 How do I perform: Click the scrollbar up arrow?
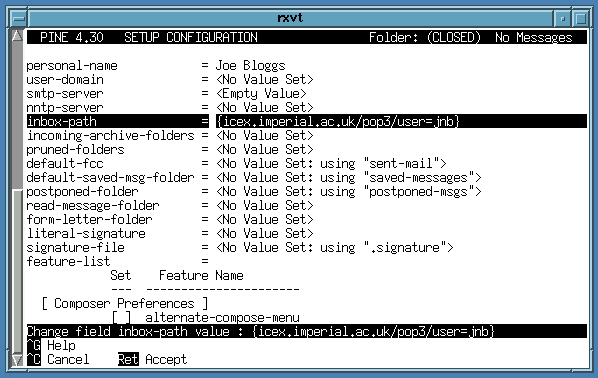pos(18,35)
